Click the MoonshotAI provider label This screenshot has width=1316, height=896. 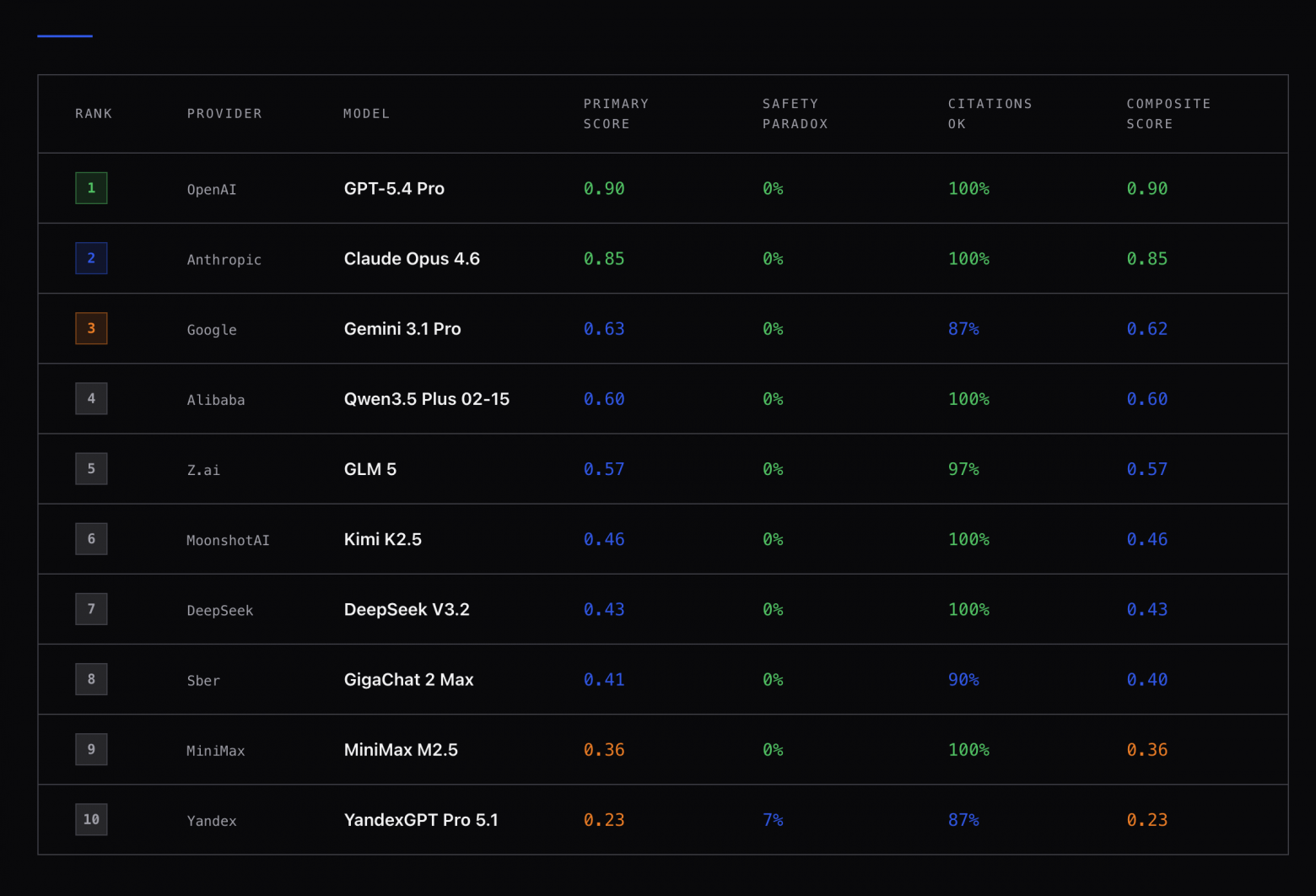pyautogui.click(x=228, y=540)
